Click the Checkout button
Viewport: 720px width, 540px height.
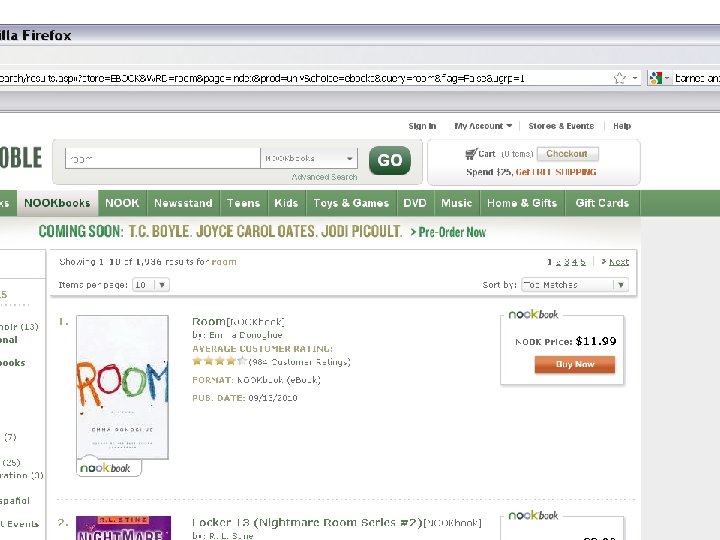568,154
